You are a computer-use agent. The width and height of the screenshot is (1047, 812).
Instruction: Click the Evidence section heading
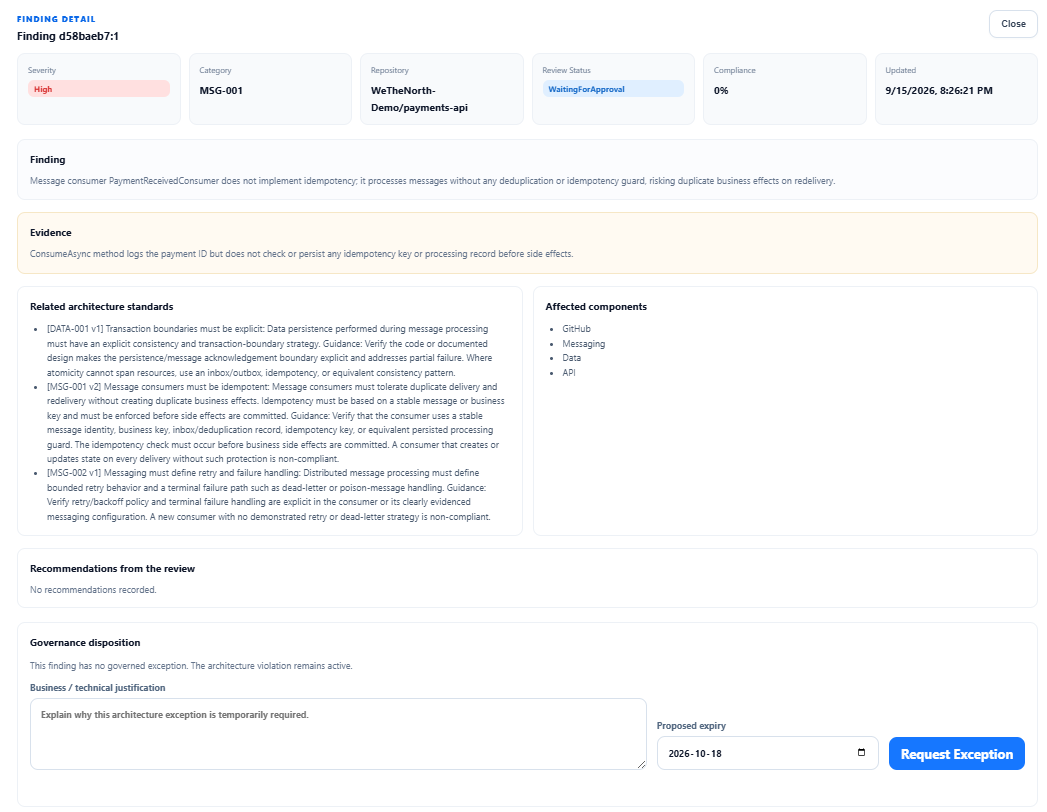pos(51,232)
